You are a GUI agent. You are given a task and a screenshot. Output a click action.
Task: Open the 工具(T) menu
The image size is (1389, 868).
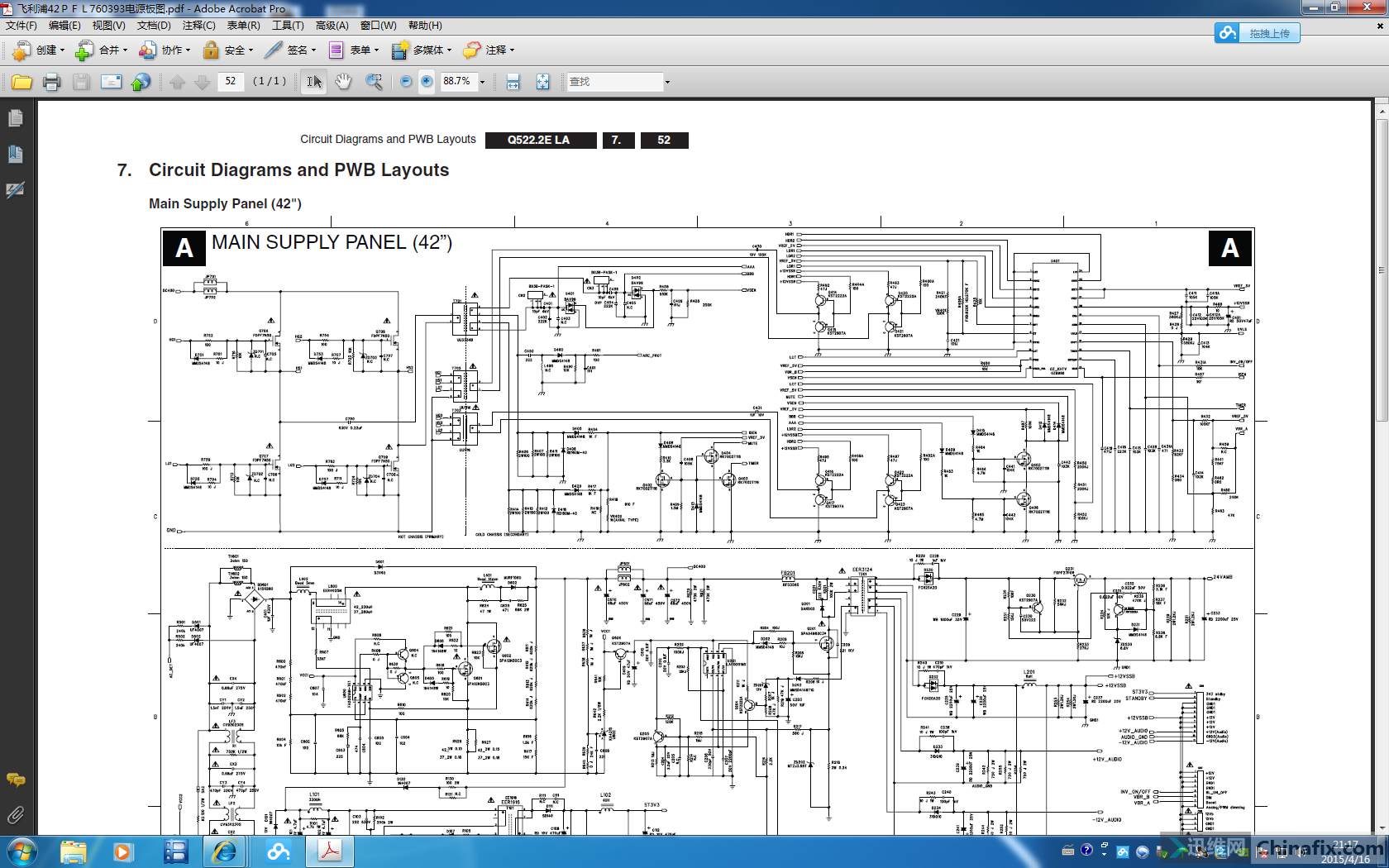288,26
